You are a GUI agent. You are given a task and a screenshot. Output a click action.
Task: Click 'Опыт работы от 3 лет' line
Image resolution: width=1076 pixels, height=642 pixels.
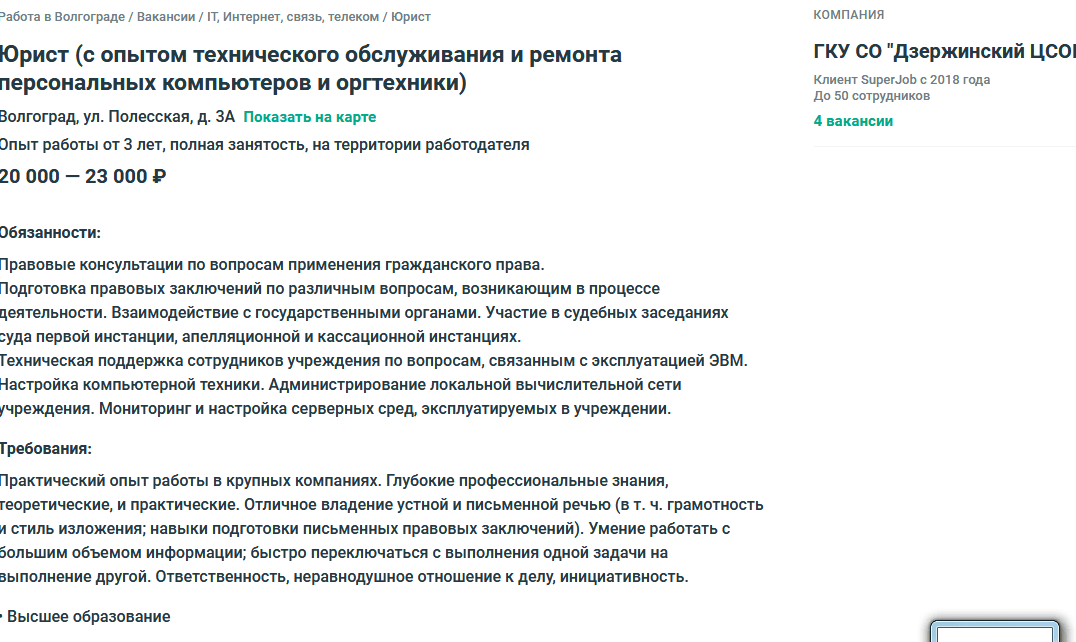tap(264, 145)
